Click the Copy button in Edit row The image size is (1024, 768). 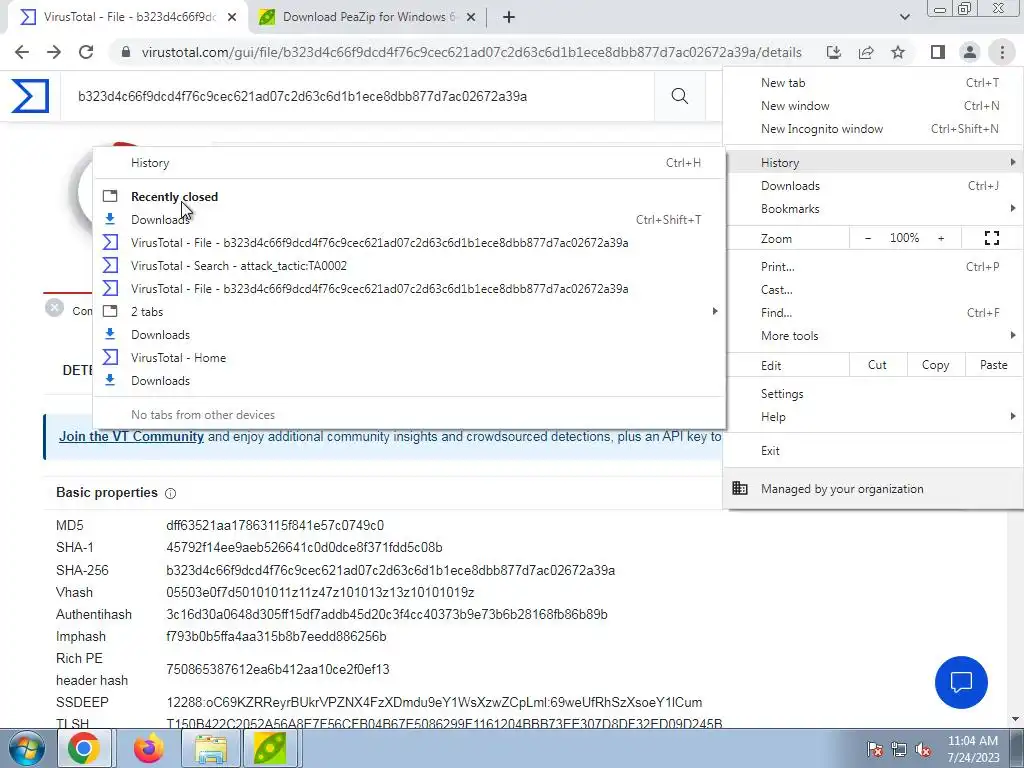935,365
